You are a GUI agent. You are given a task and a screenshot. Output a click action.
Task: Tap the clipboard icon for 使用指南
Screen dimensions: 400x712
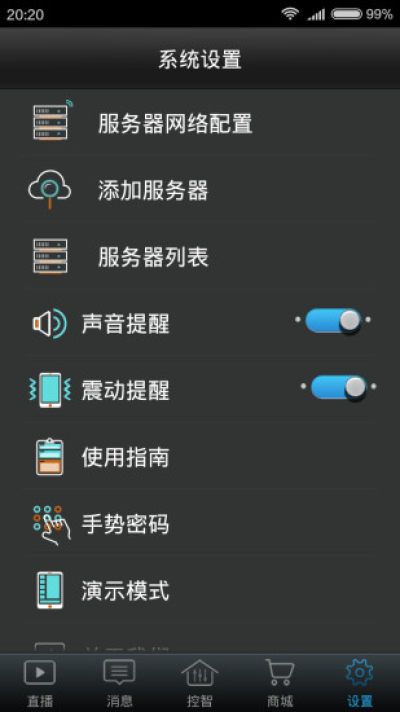coord(50,457)
